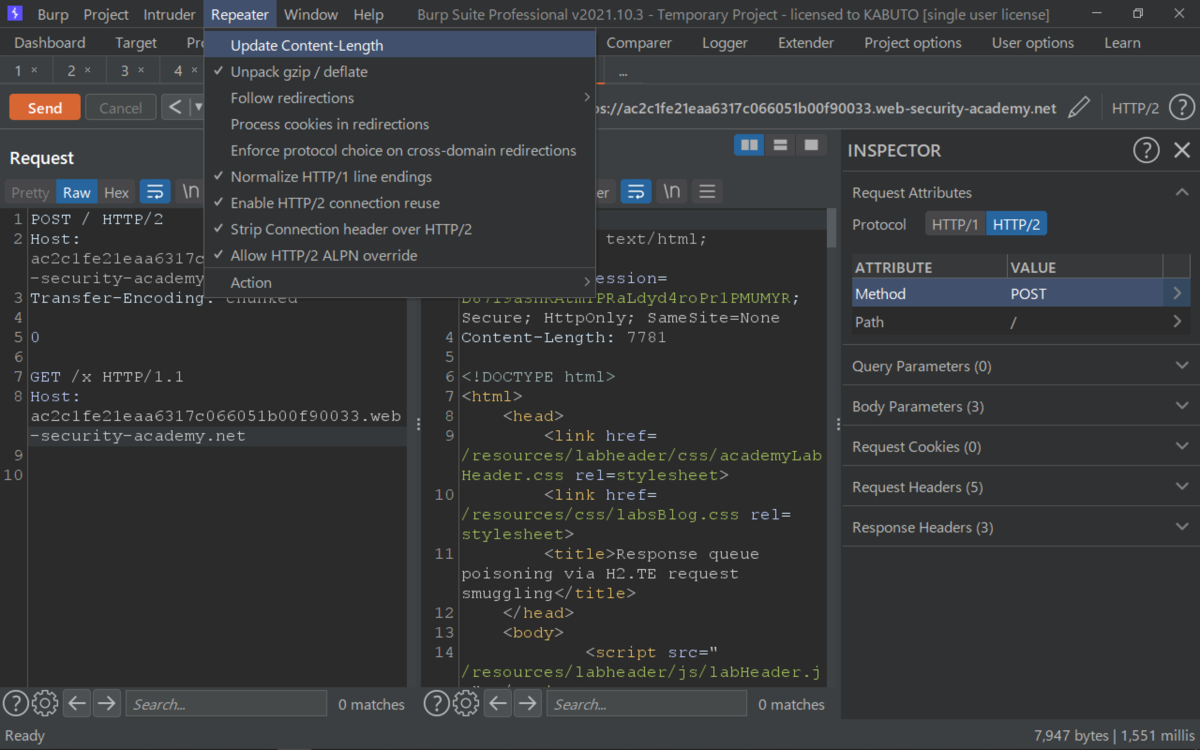This screenshot has width=1200, height=750.
Task: Close Repeater tab 2
Action: click(x=87, y=71)
